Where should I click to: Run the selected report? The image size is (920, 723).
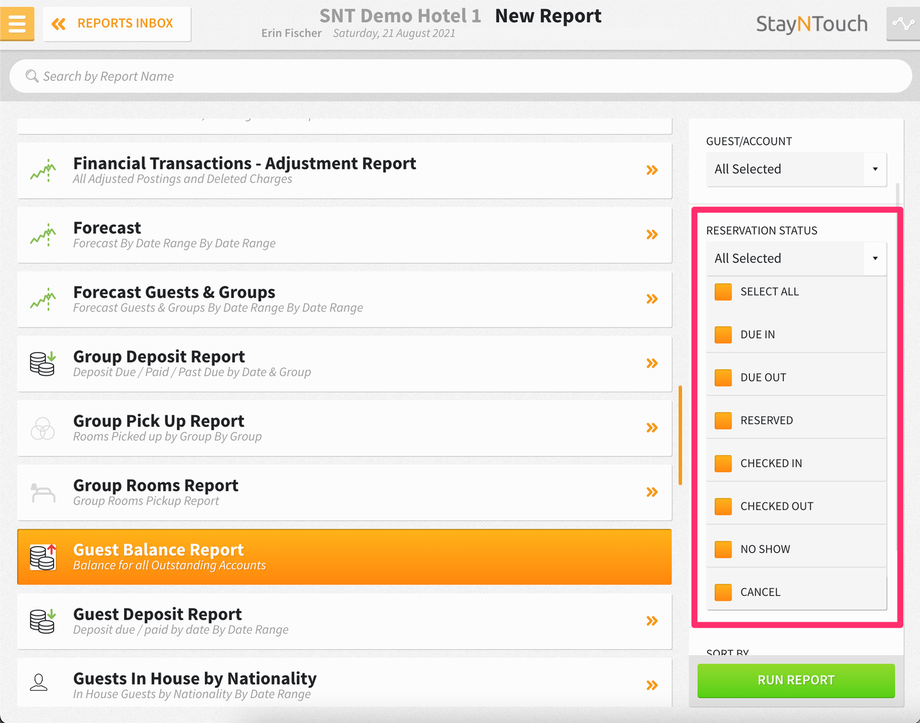pyautogui.click(x=796, y=680)
